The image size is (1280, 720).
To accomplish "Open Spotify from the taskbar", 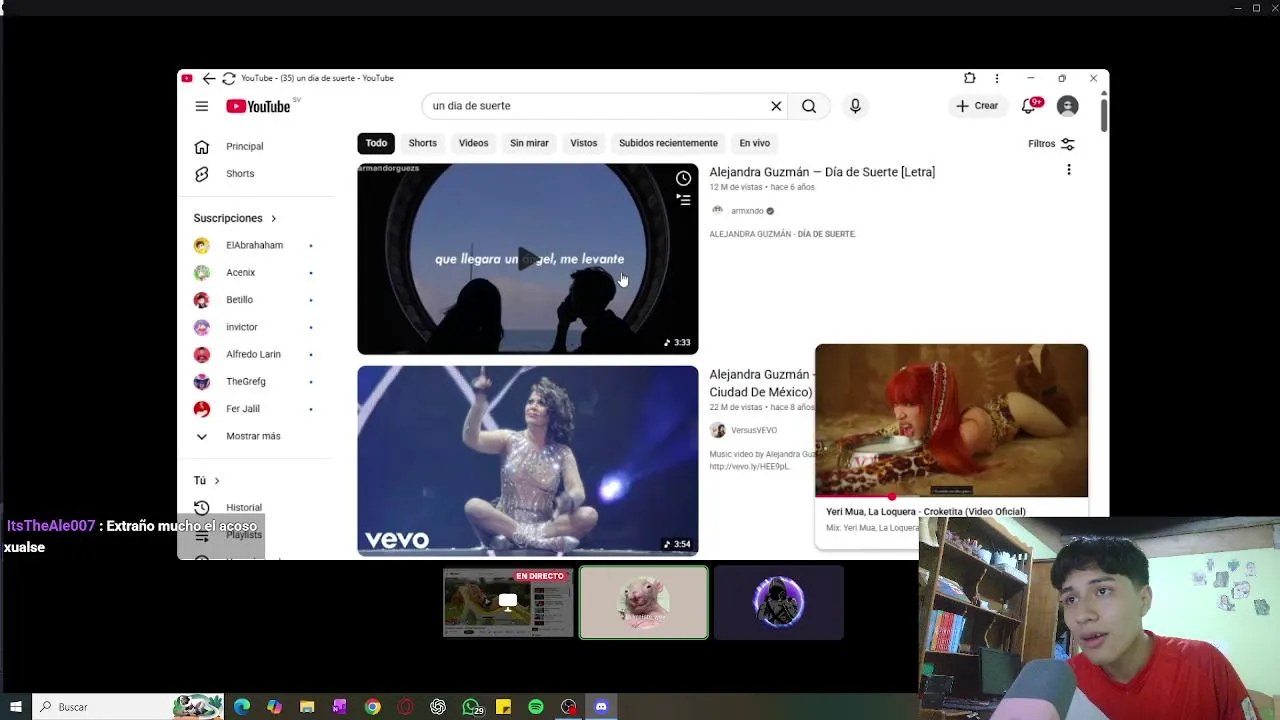I will click(536, 707).
